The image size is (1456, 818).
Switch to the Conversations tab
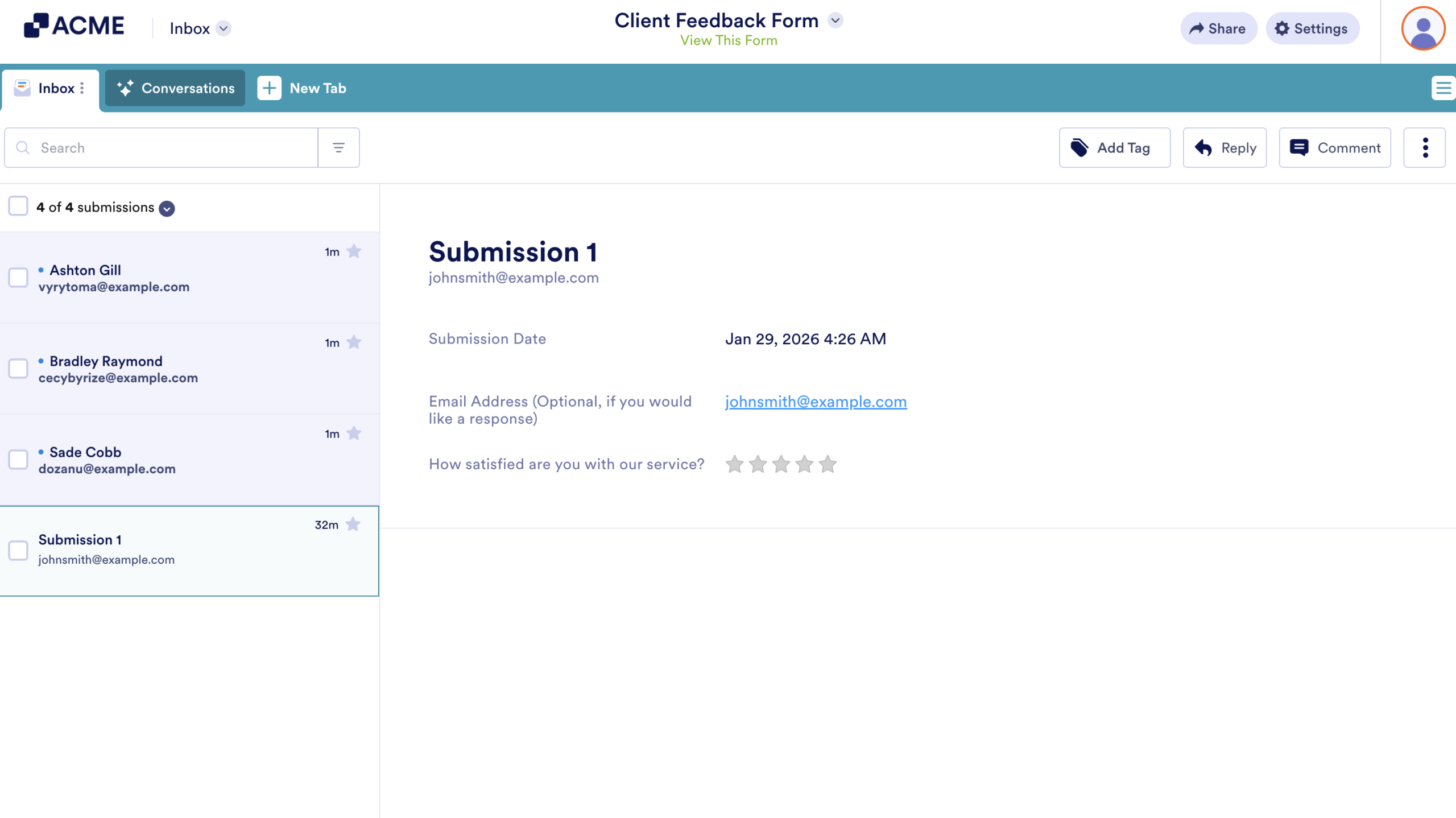175,88
